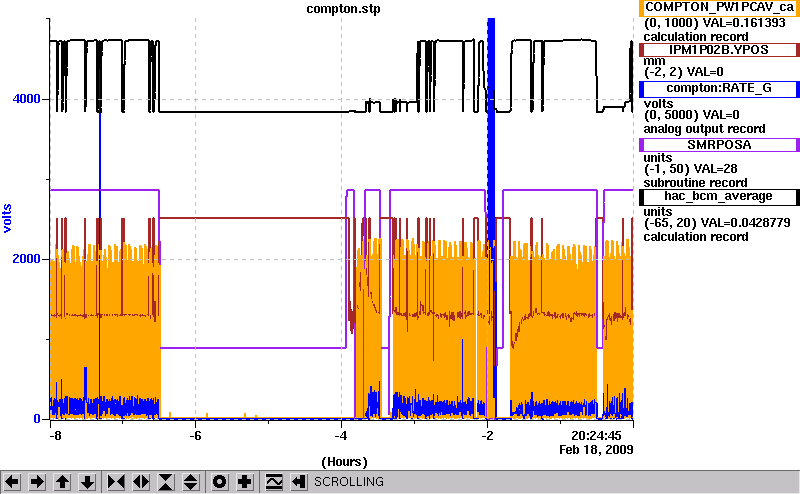
Task: Select the SMRPOSA legend entry
Action: [718, 145]
